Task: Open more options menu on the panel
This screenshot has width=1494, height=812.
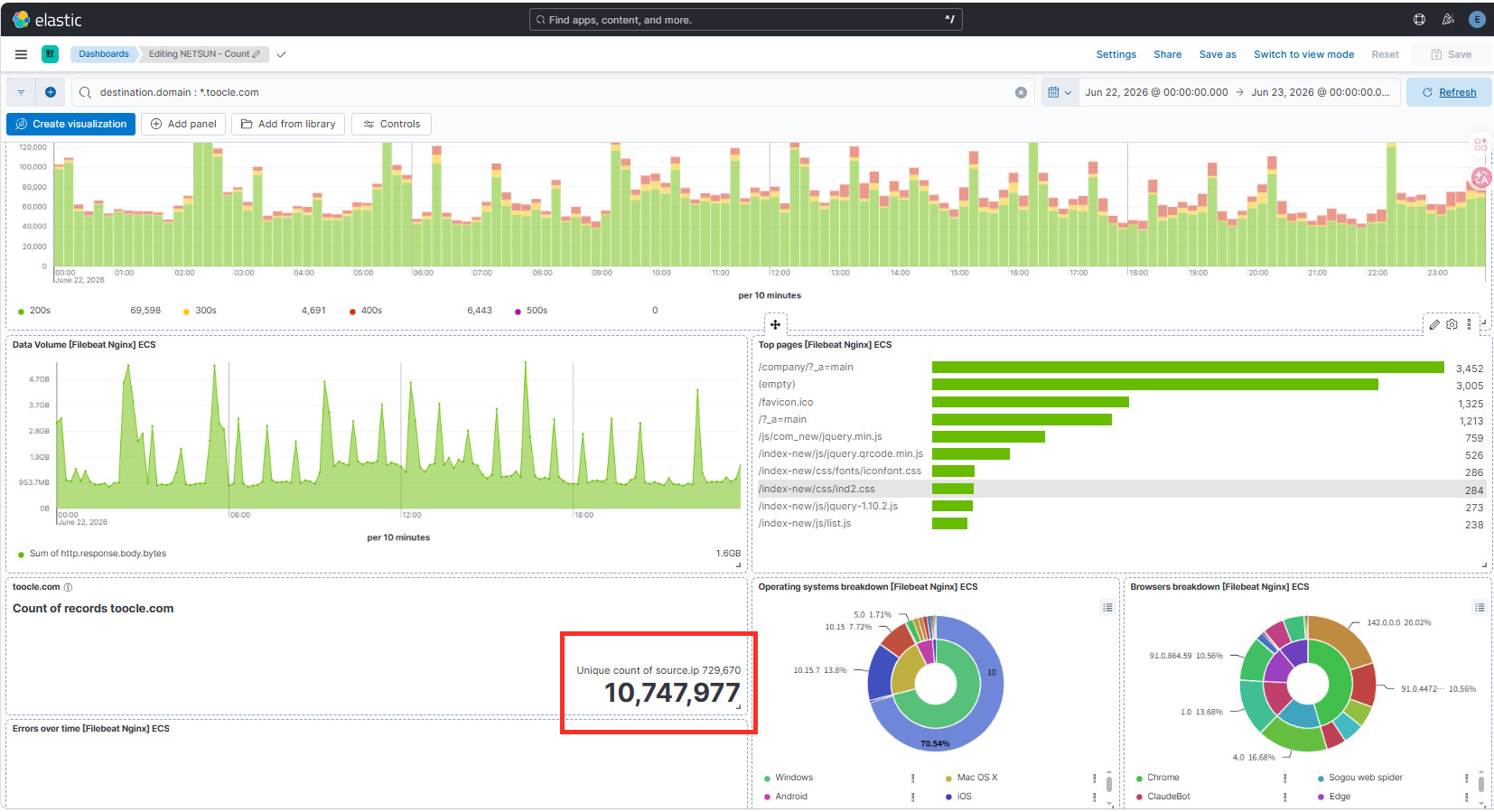Action: [1469, 324]
